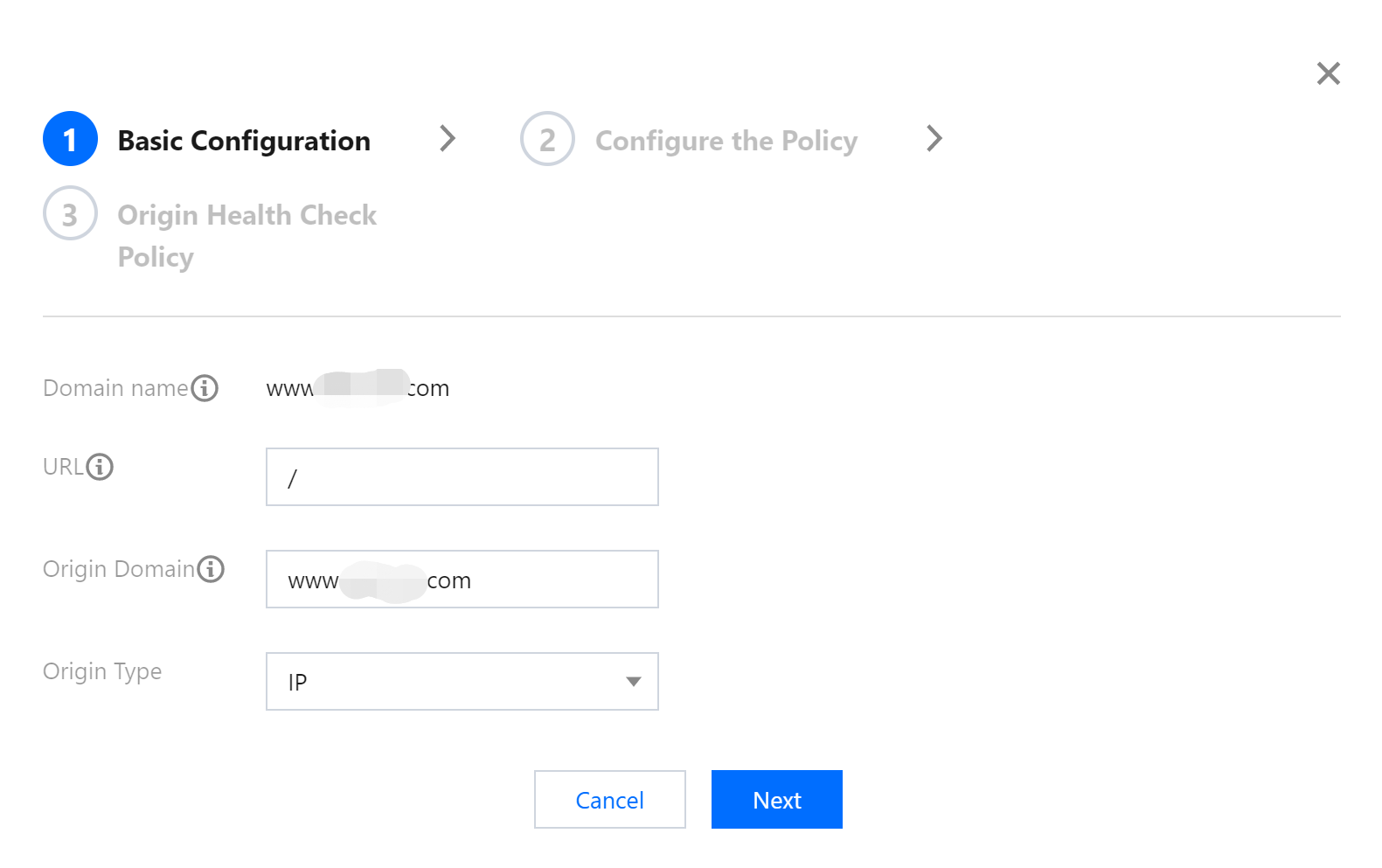Open the Origin Type dropdown showing IP
The width and height of the screenshot is (1382, 868).
coord(446,682)
